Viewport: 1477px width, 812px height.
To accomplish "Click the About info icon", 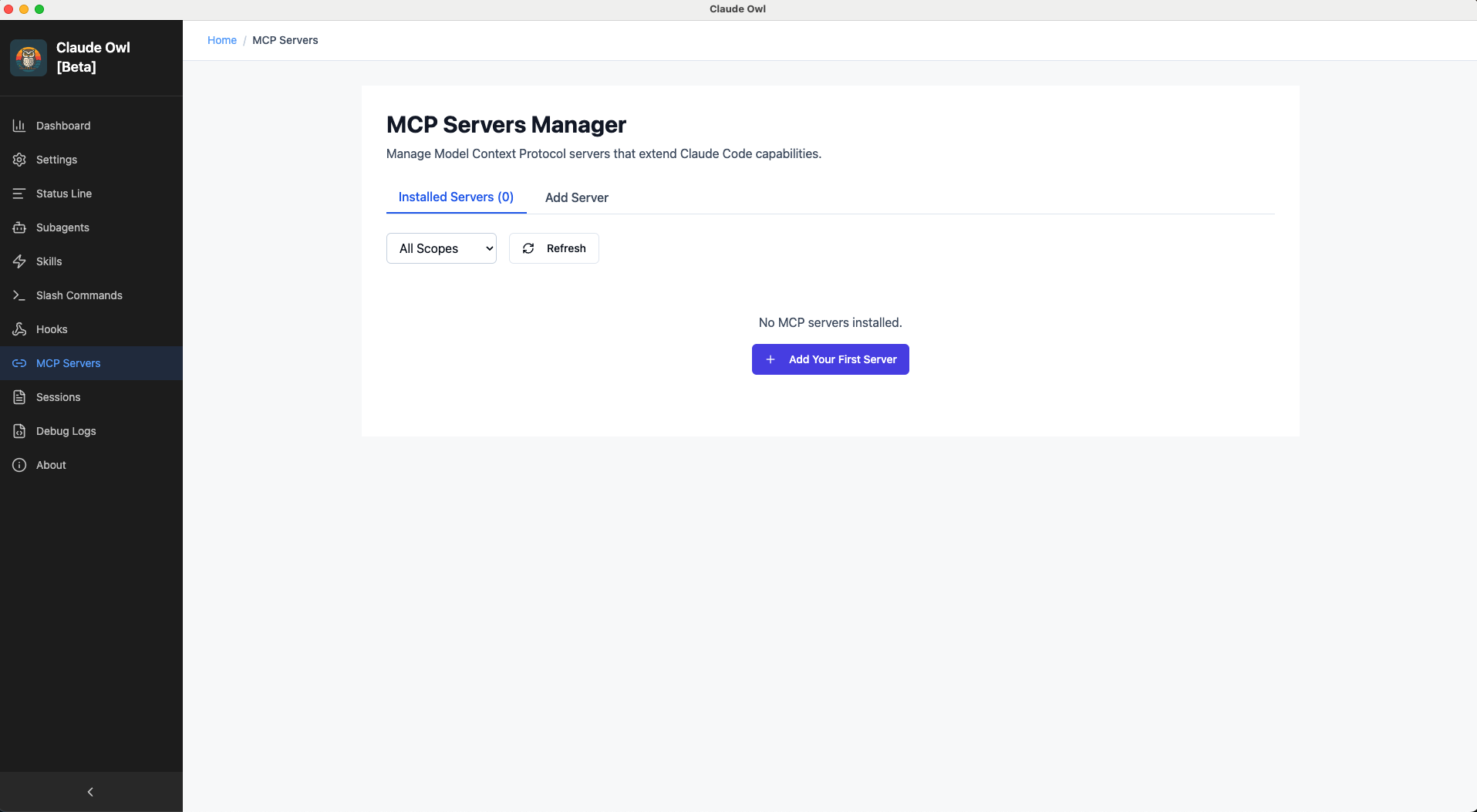I will click(x=19, y=465).
